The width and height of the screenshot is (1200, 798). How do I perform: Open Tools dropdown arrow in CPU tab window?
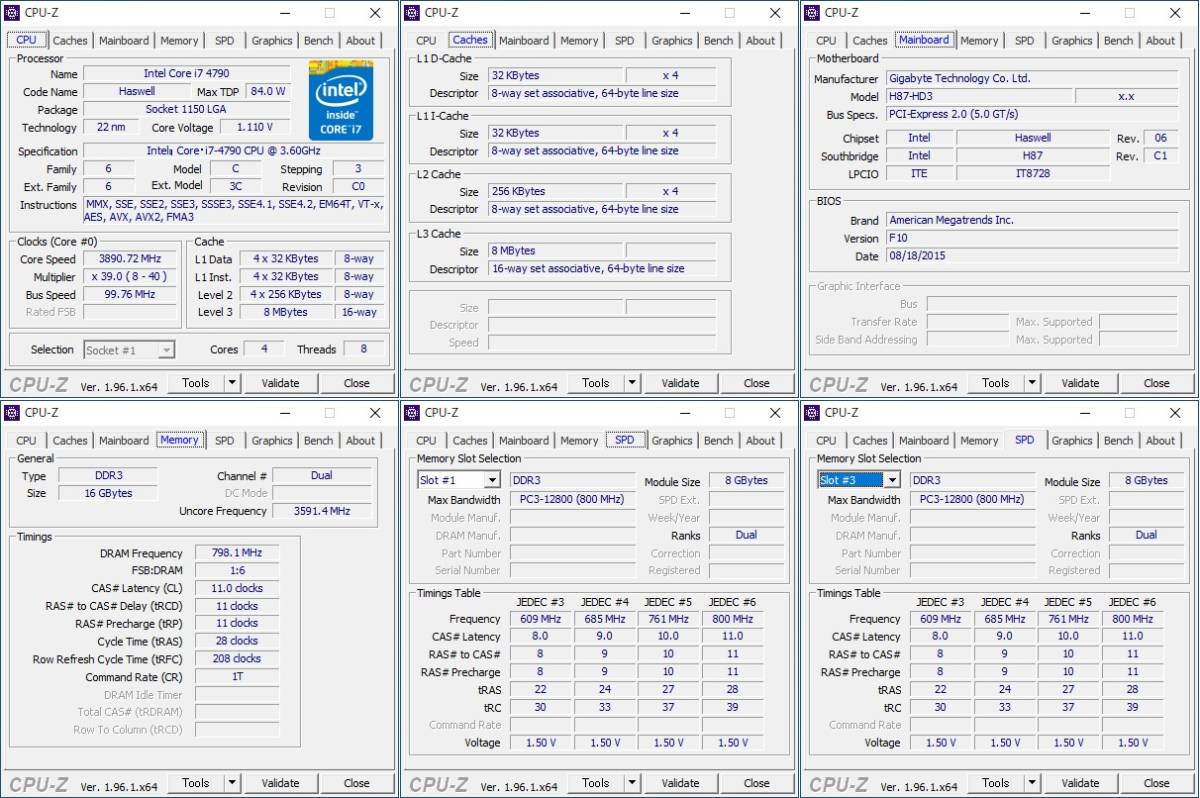(232, 383)
